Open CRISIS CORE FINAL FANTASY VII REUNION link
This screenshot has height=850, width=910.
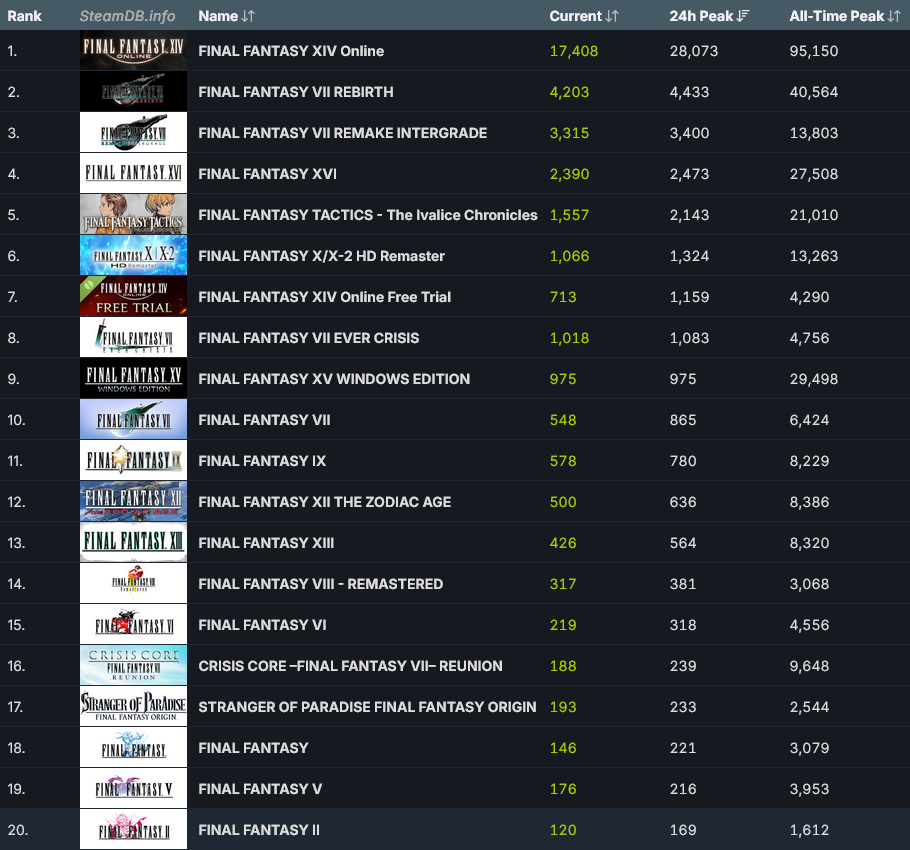(351, 666)
